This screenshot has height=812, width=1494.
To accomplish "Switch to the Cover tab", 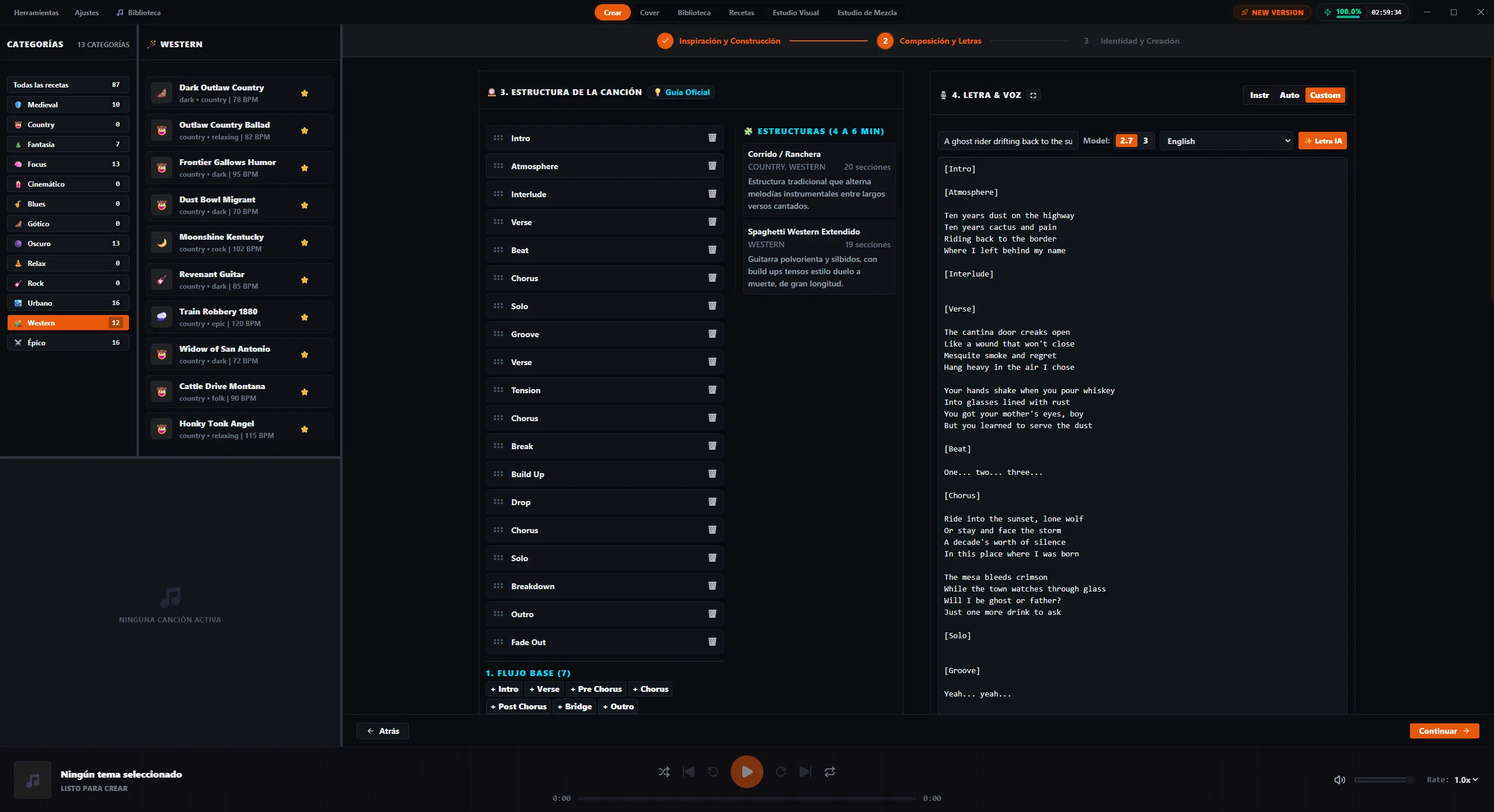I will click(650, 12).
